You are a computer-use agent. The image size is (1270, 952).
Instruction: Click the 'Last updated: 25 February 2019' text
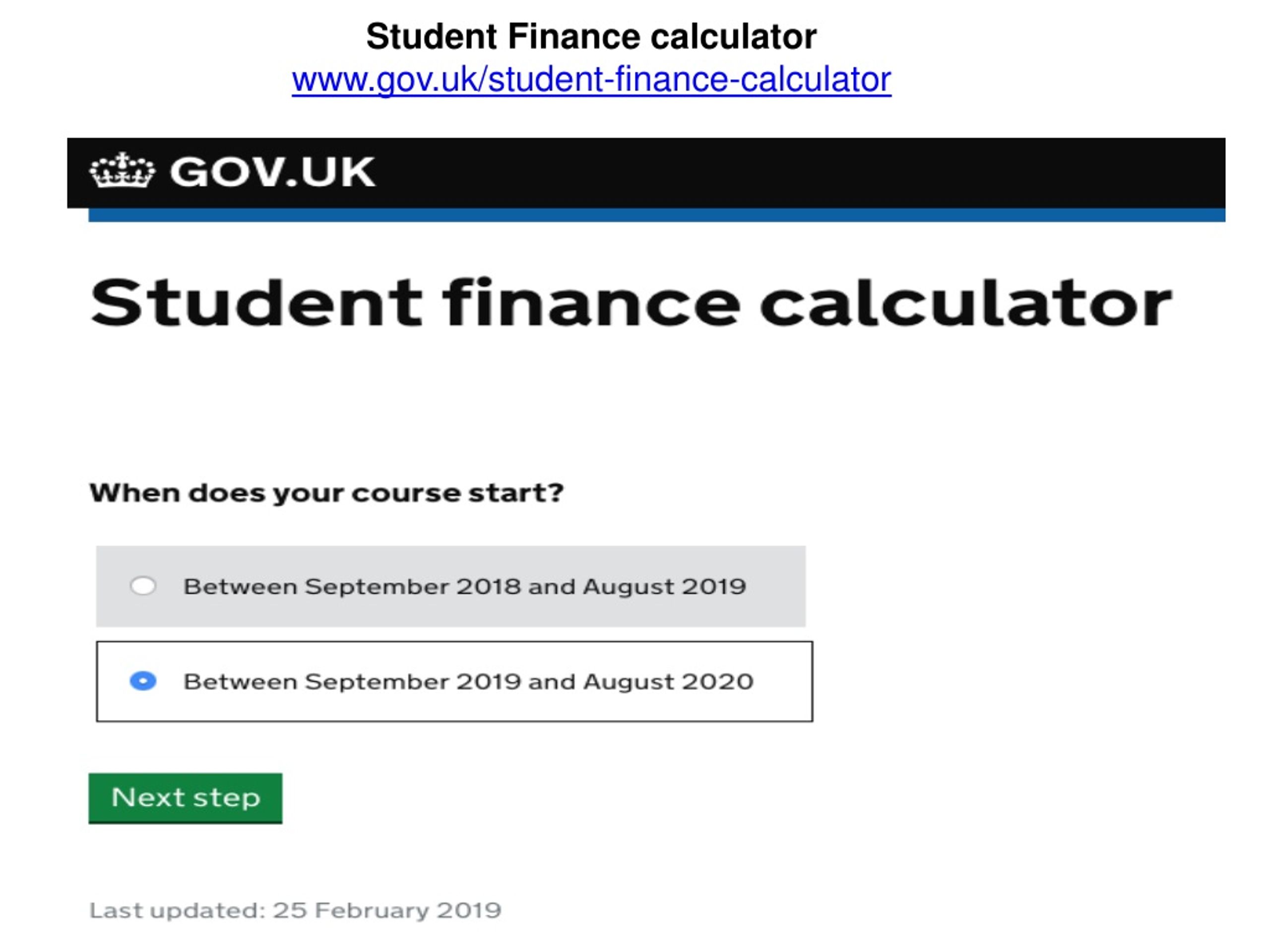pyautogui.click(x=295, y=910)
